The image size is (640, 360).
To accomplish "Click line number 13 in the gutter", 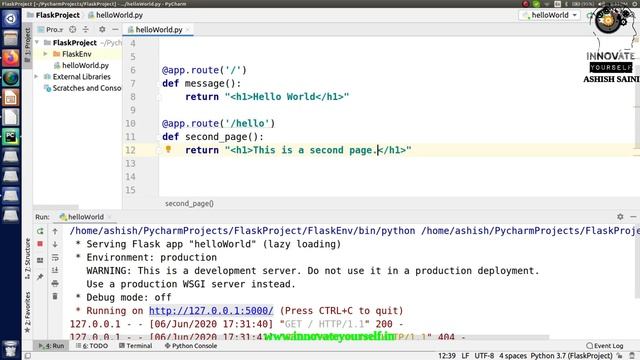I will (x=130, y=163).
